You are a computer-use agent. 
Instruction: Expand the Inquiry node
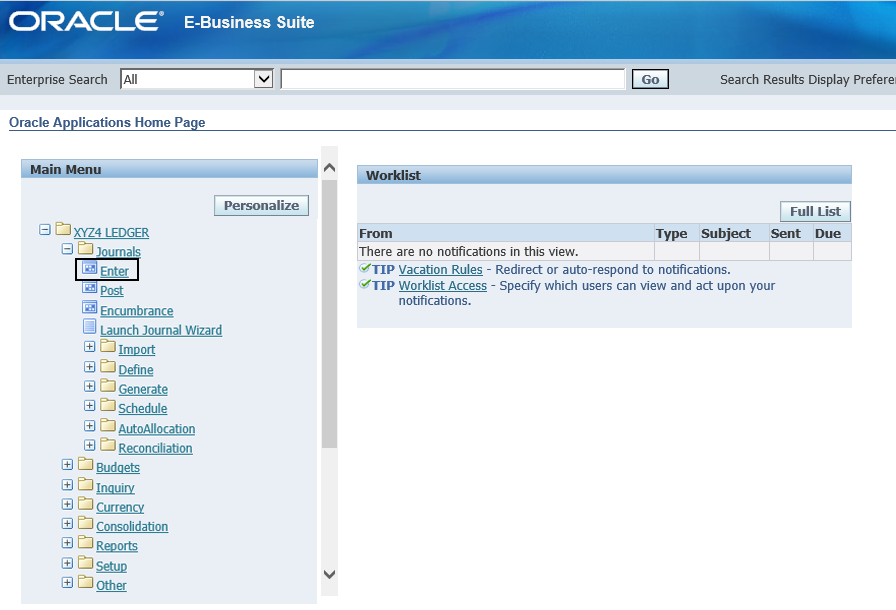click(x=67, y=484)
